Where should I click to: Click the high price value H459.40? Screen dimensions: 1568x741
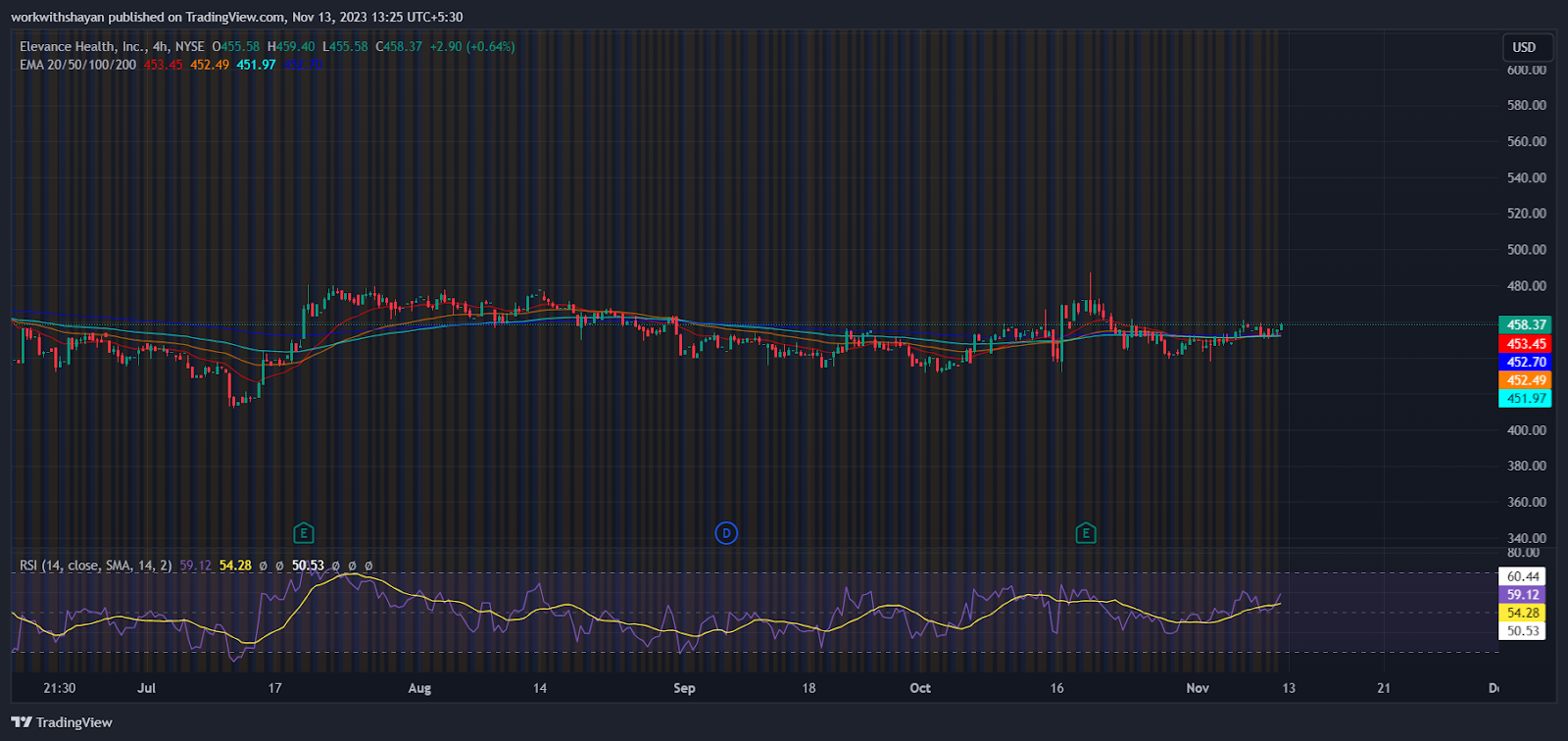pyautogui.click(x=291, y=46)
